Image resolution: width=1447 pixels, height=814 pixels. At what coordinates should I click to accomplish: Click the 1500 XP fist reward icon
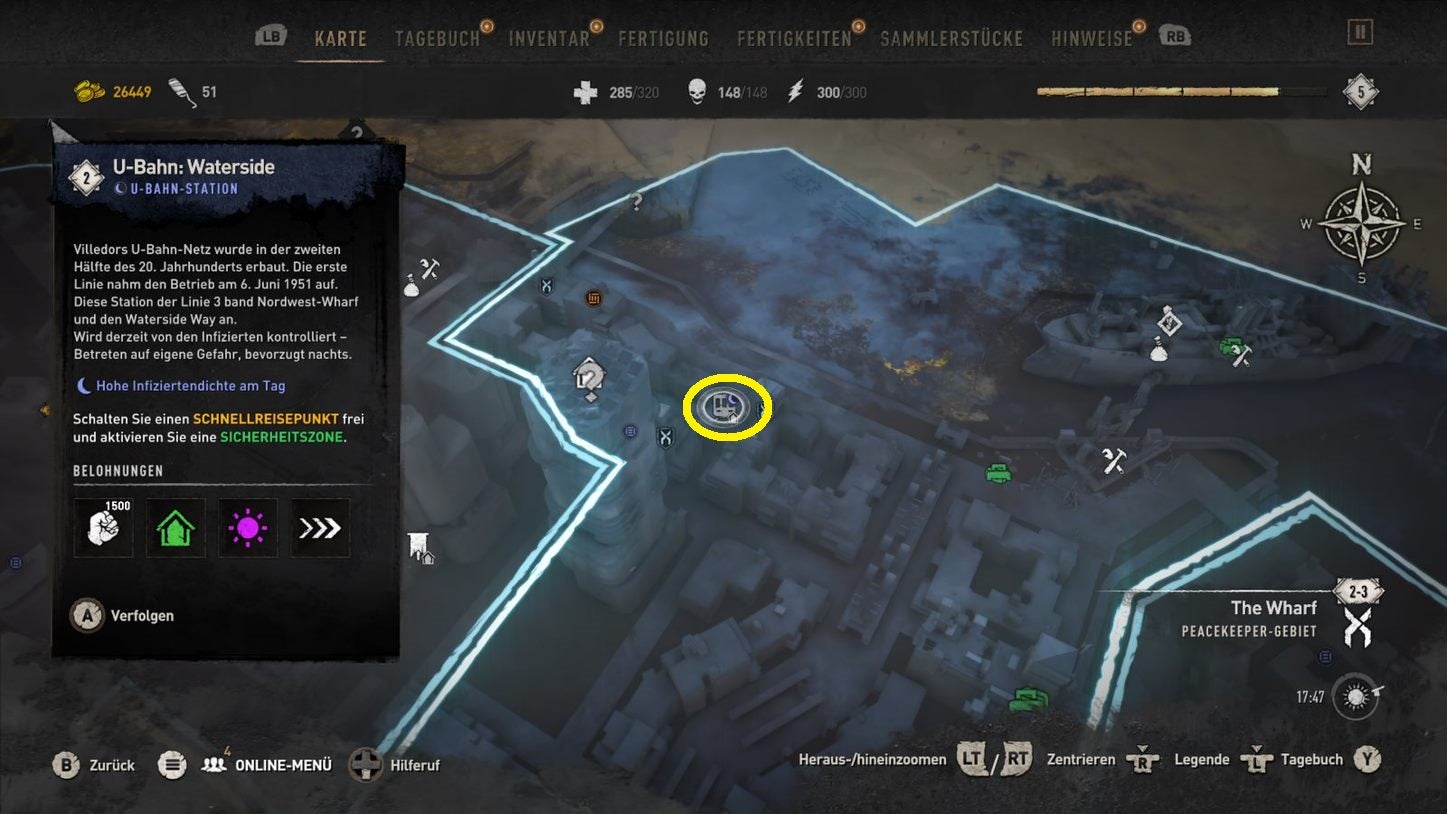click(104, 527)
